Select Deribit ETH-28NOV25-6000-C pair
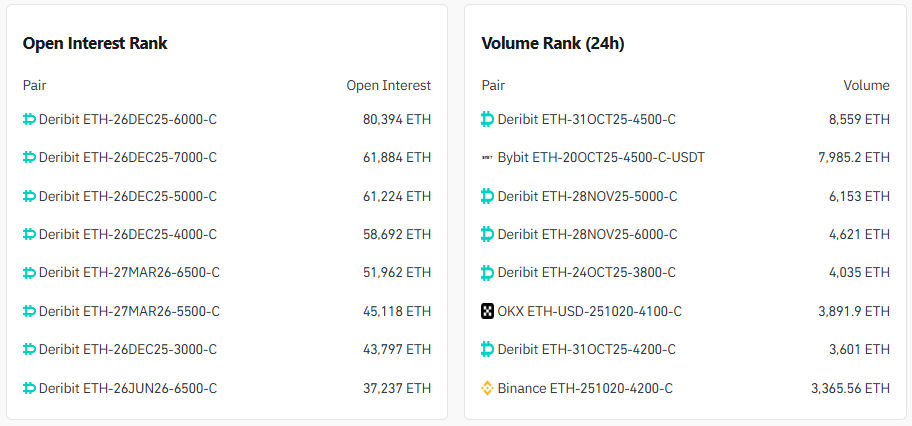The width and height of the screenshot is (912, 426). 587,235
